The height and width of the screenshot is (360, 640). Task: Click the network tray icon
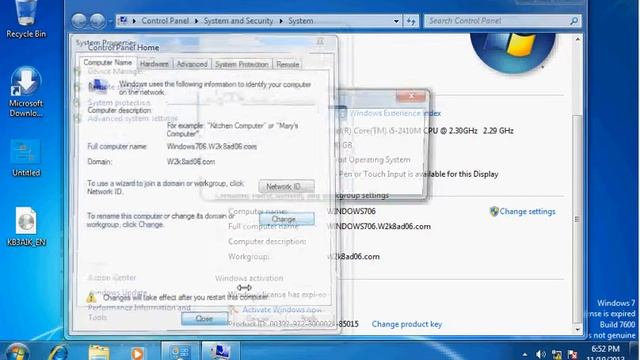click(556, 355)
